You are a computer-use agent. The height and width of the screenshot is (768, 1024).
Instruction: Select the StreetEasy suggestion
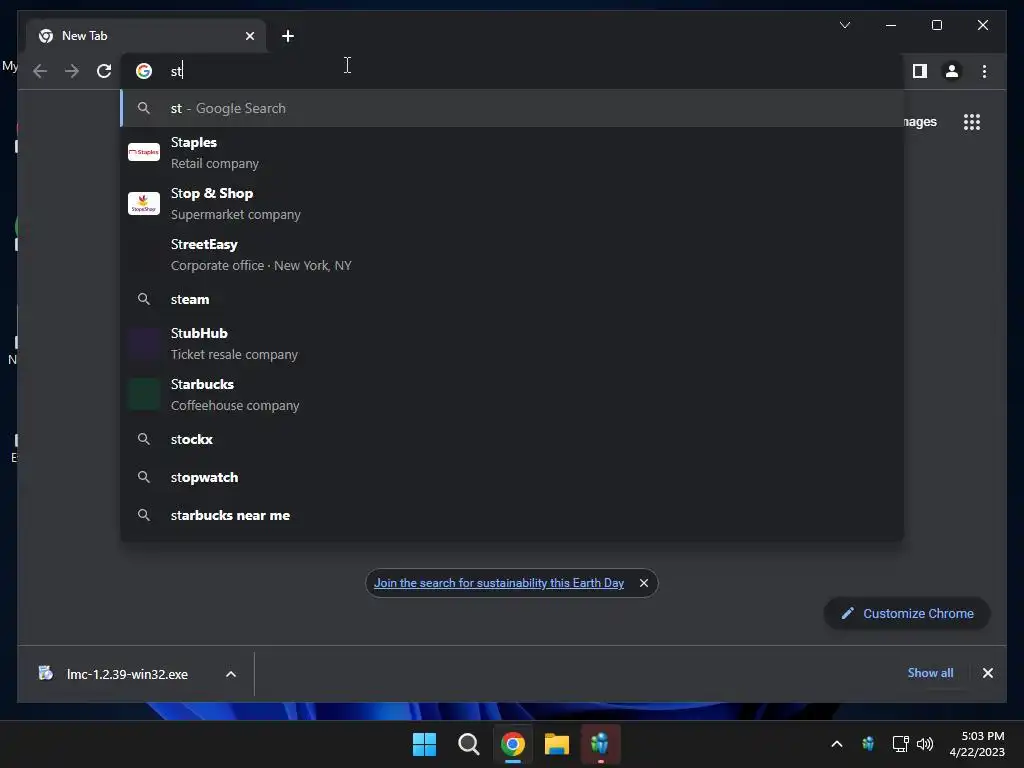point(512,255)
